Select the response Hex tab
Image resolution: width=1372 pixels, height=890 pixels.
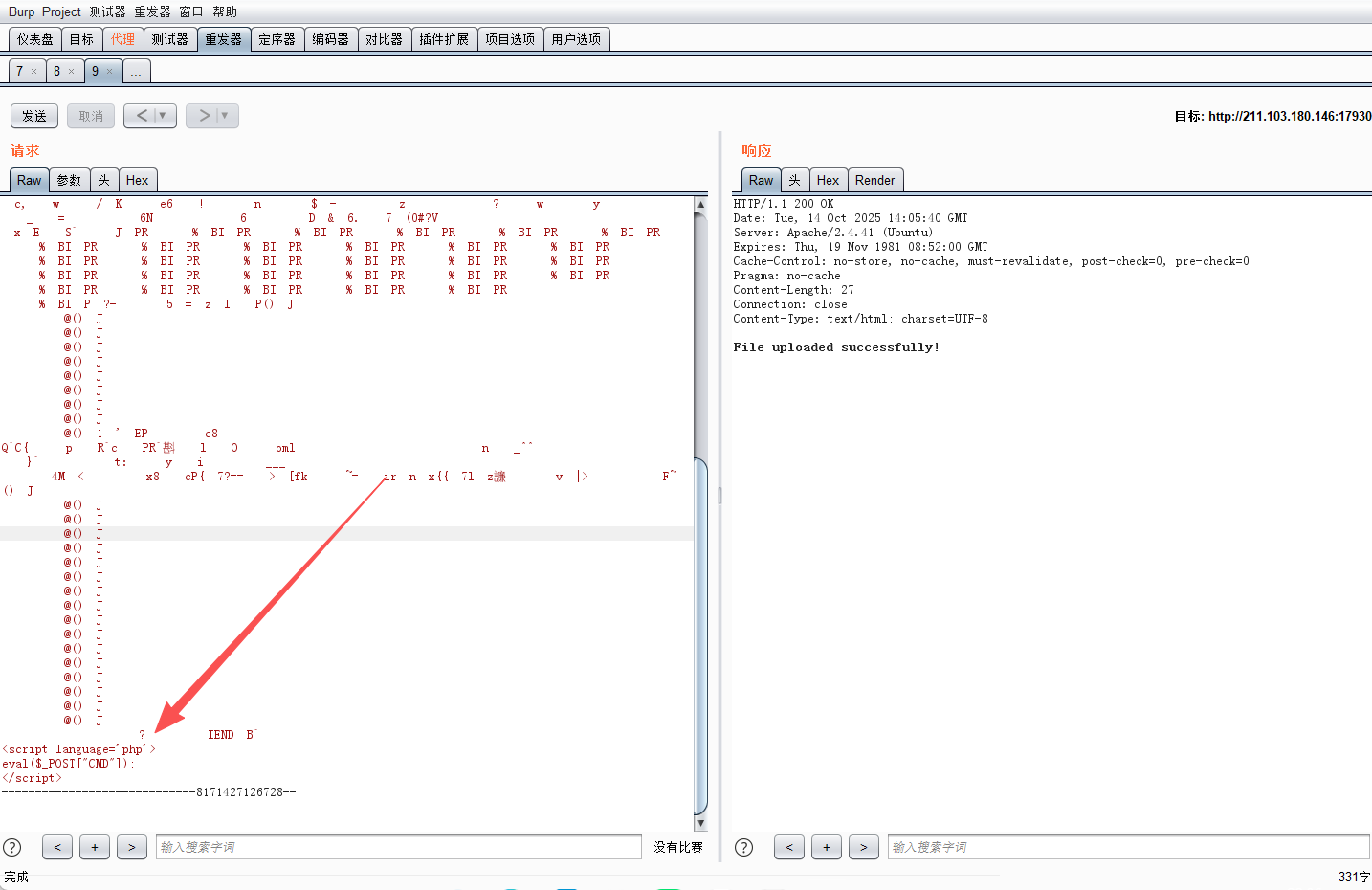(x=828, y=180)
